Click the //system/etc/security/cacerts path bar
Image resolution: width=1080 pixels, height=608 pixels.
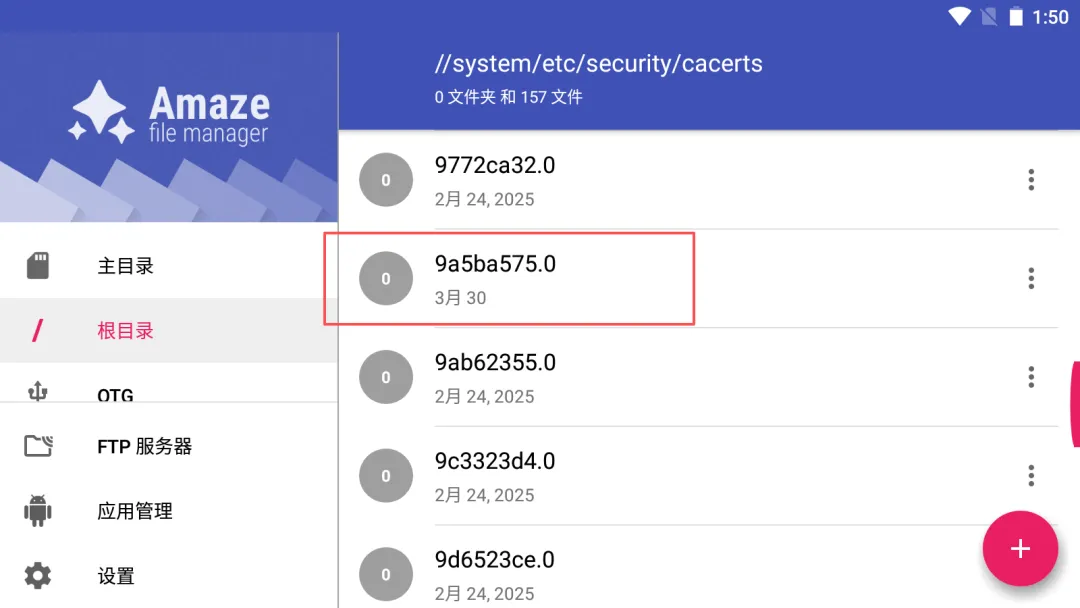tap(598, 64)
